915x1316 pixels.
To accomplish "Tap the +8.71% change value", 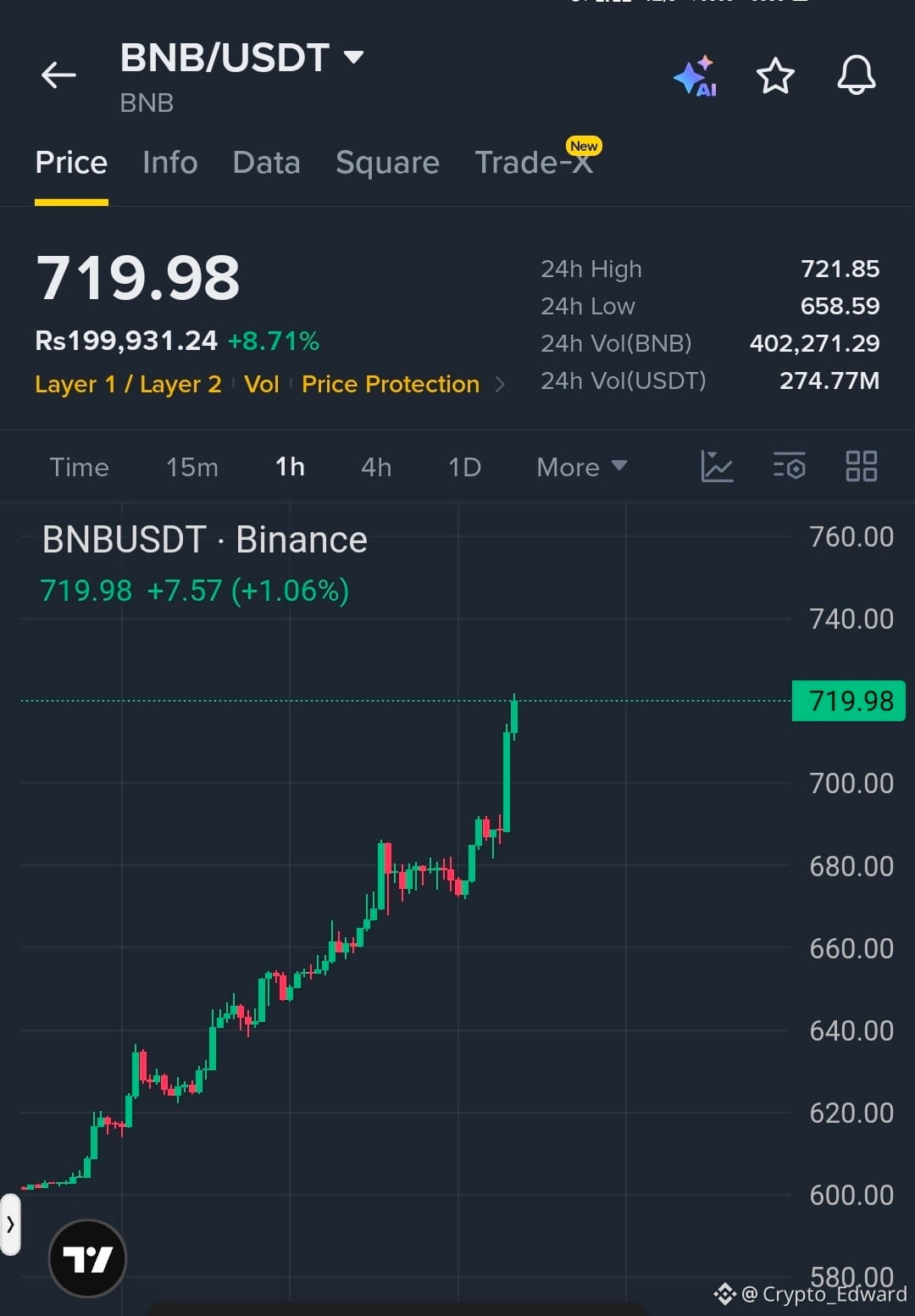I will 274,341.
